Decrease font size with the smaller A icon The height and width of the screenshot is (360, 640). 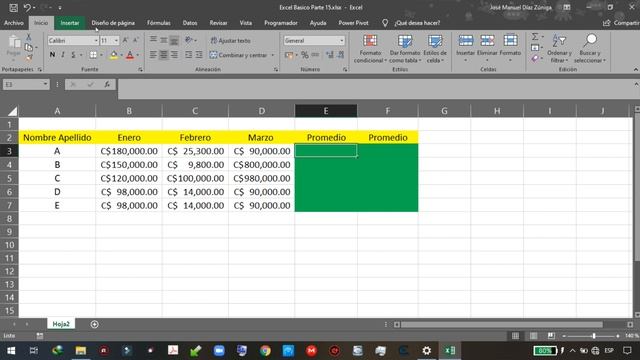tap(136, 40)
